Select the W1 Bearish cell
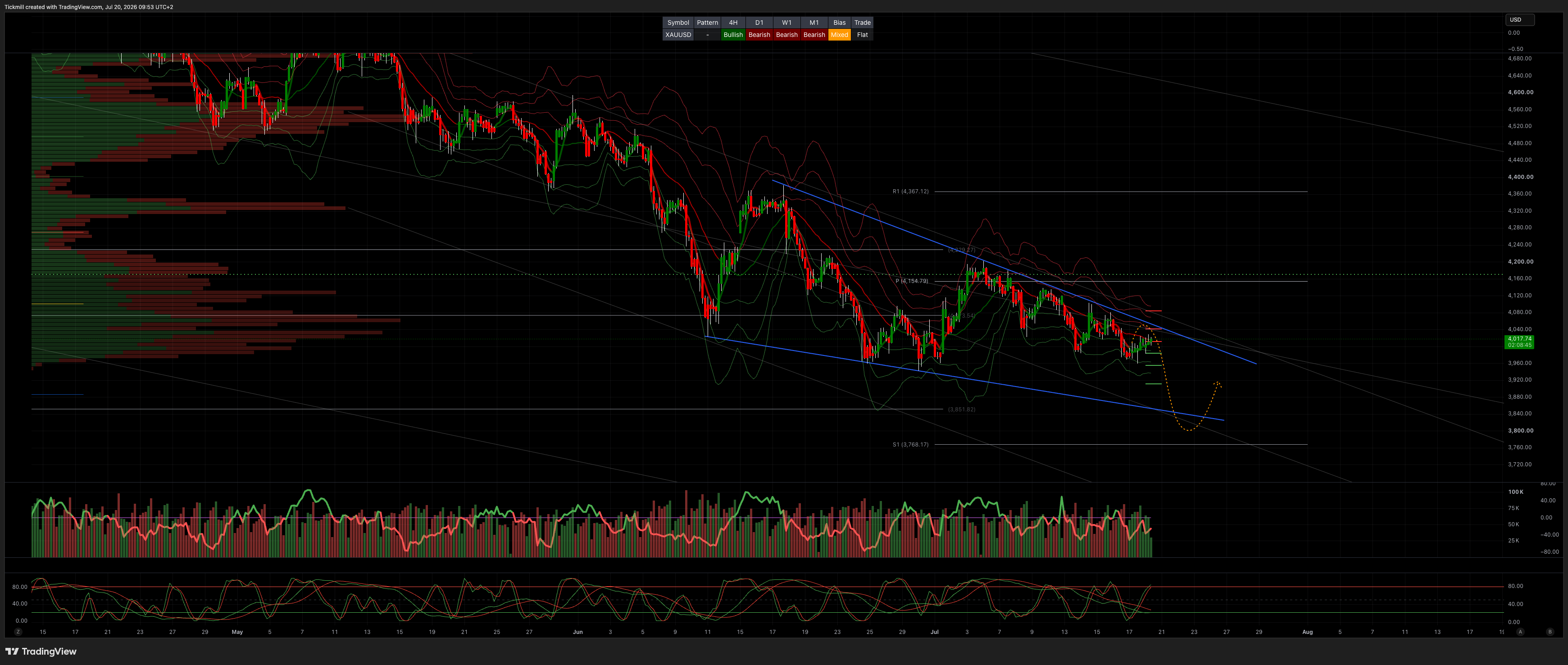1568x665 pixels. coord(786,35)
